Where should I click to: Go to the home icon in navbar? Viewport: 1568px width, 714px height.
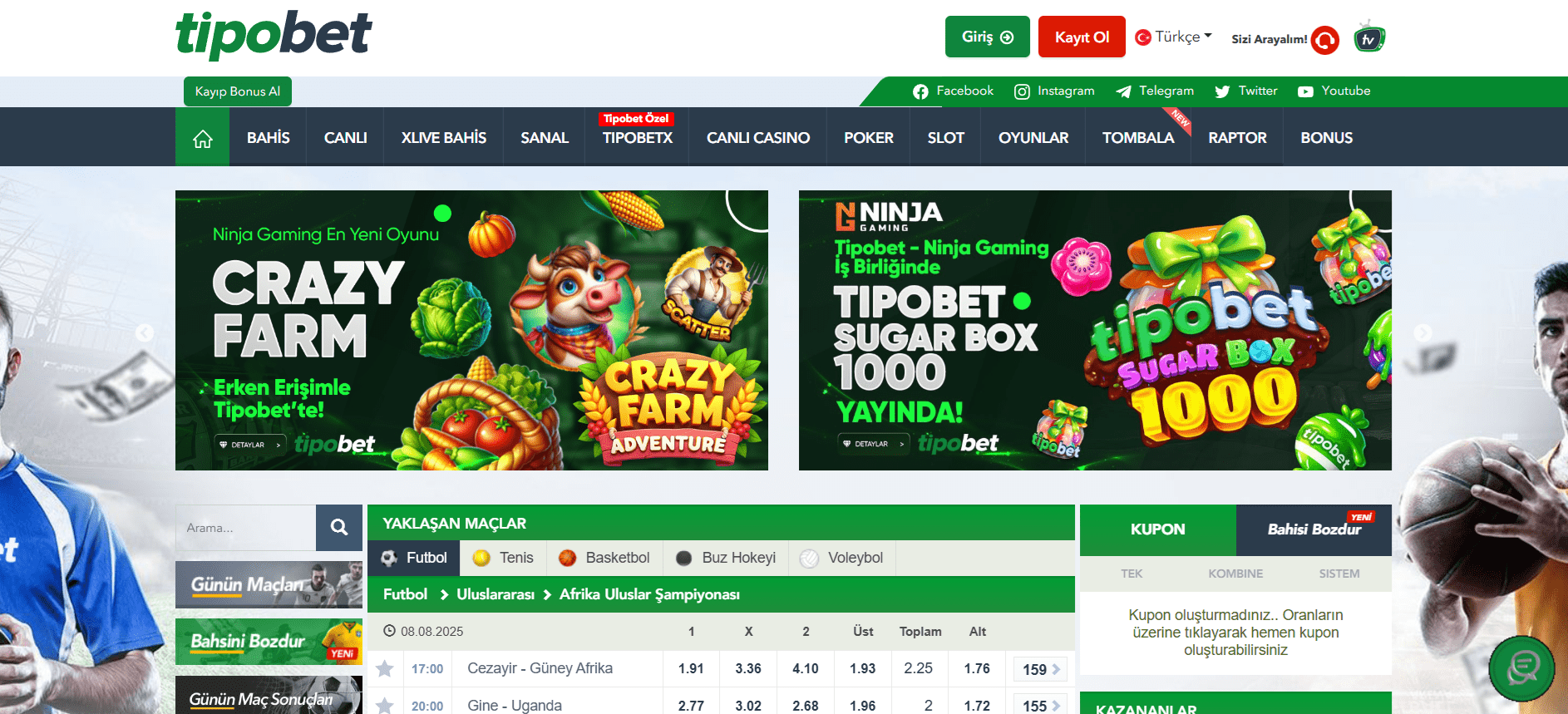202,138
